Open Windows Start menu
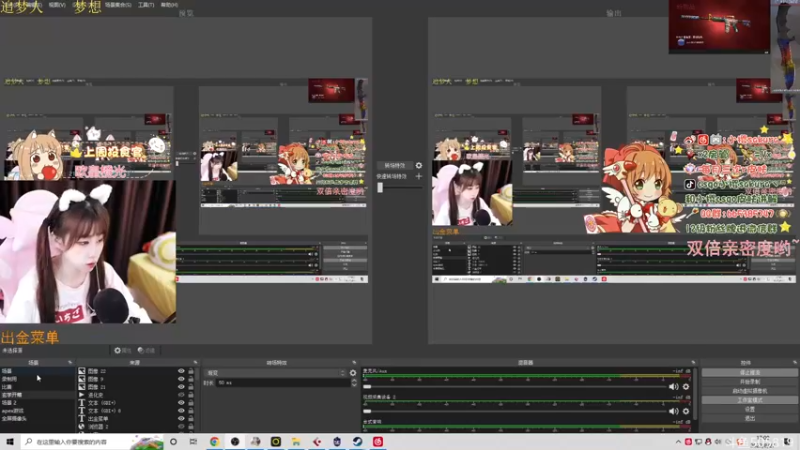Viewport: 800px width, 450px height. coord(10,441)
